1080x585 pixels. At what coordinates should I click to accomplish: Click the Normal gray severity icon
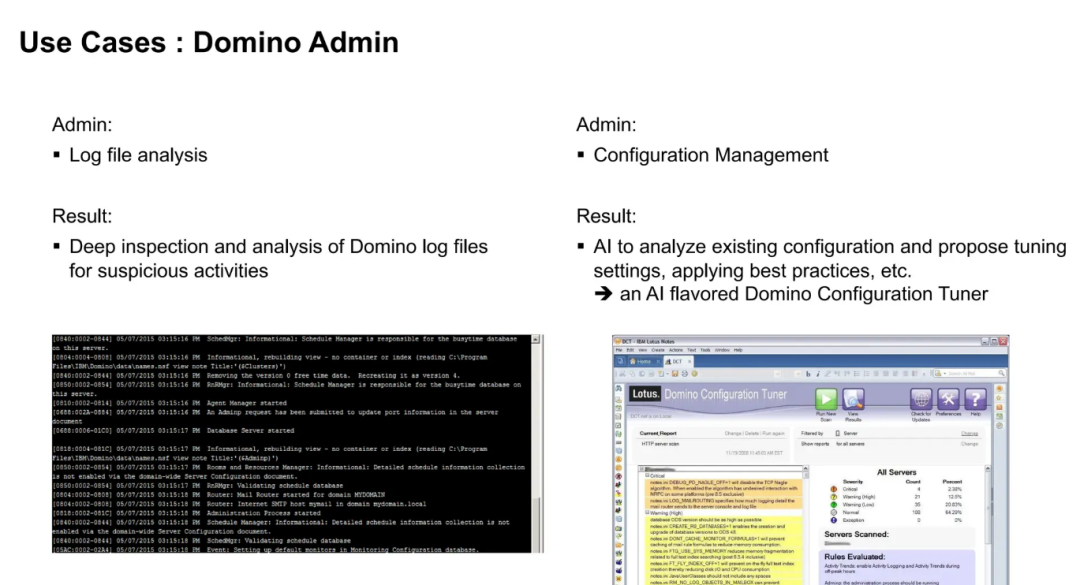point(834,513)
